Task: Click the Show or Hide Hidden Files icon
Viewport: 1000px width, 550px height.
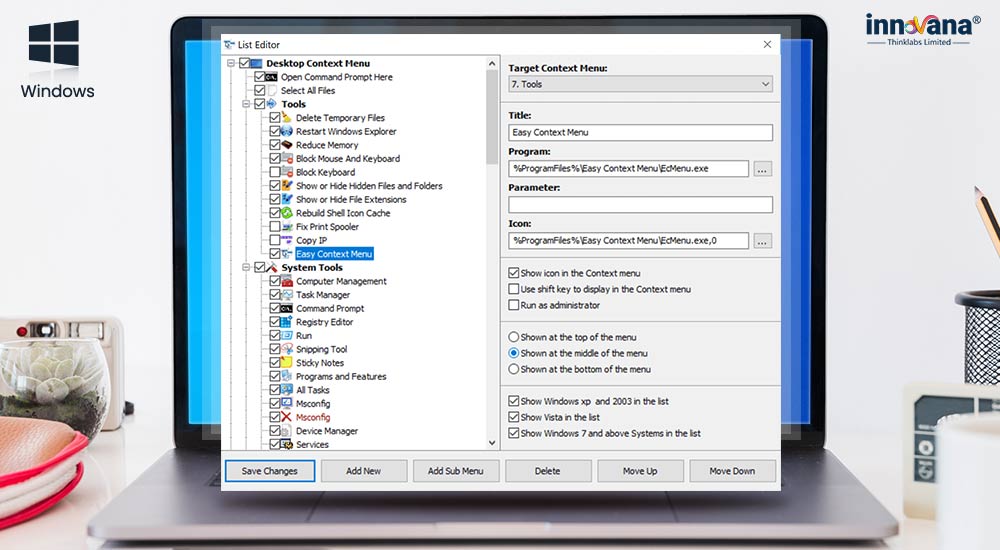Action: tap(287, 186)
